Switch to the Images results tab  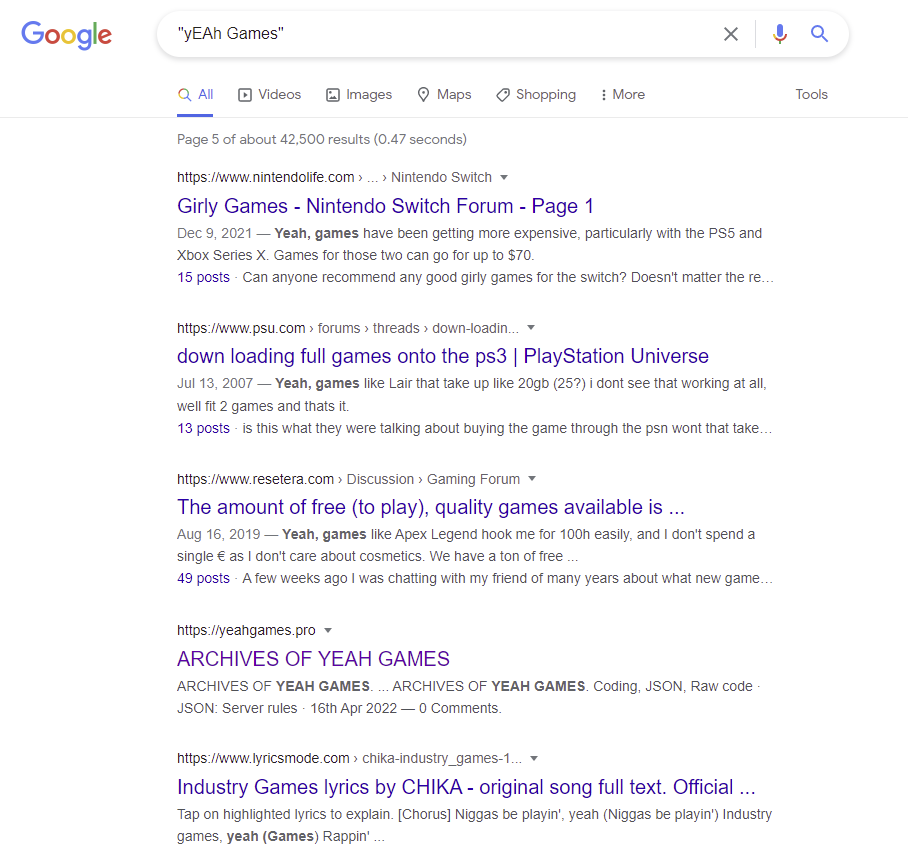pos(359,95)
